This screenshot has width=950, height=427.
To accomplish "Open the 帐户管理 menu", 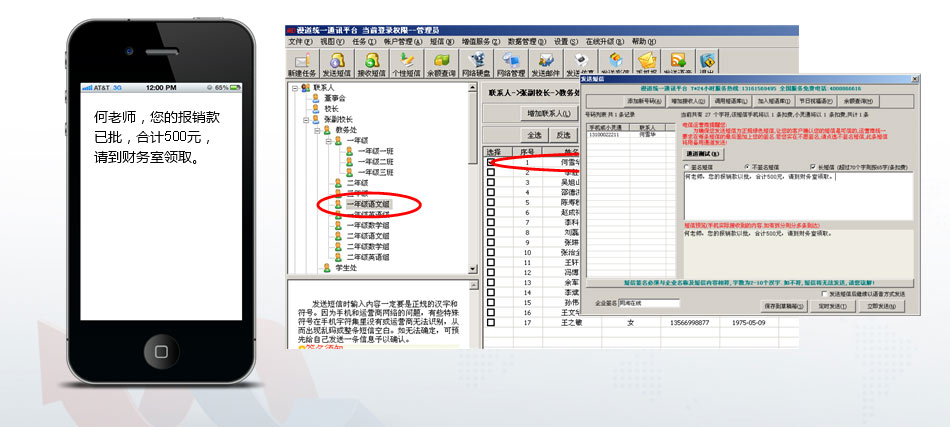I will (398, 42).
